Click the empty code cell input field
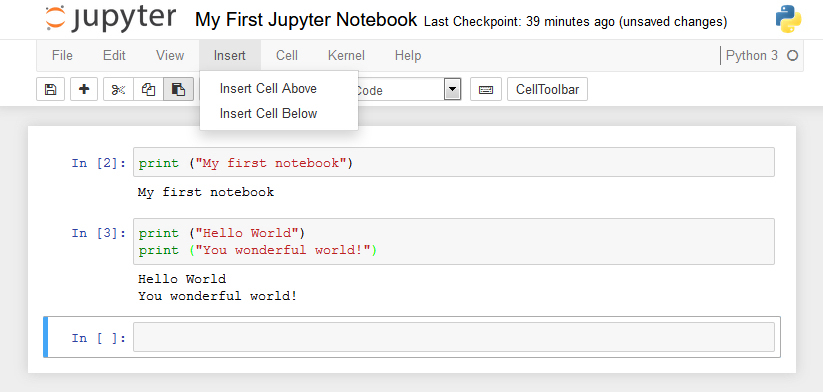 [x=454, y=337]
